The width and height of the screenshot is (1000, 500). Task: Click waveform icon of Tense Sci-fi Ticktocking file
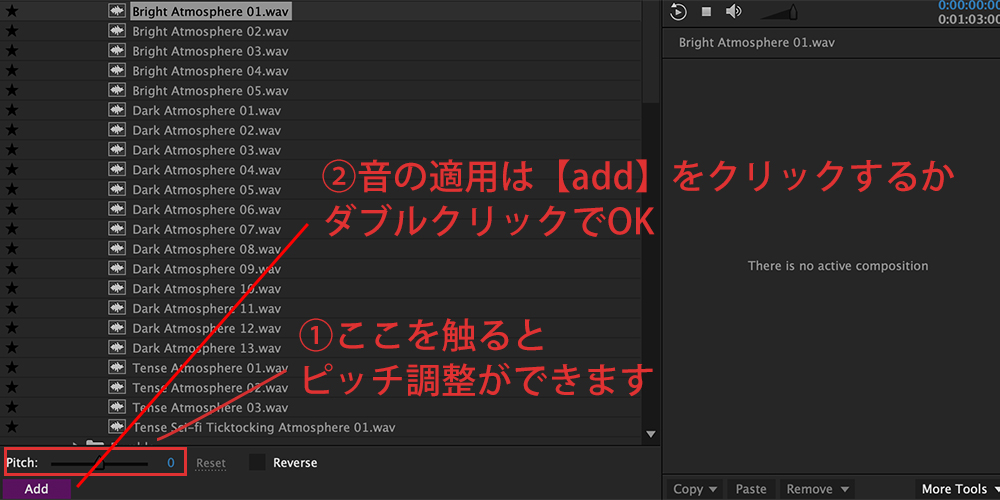(x=117, y=427)
